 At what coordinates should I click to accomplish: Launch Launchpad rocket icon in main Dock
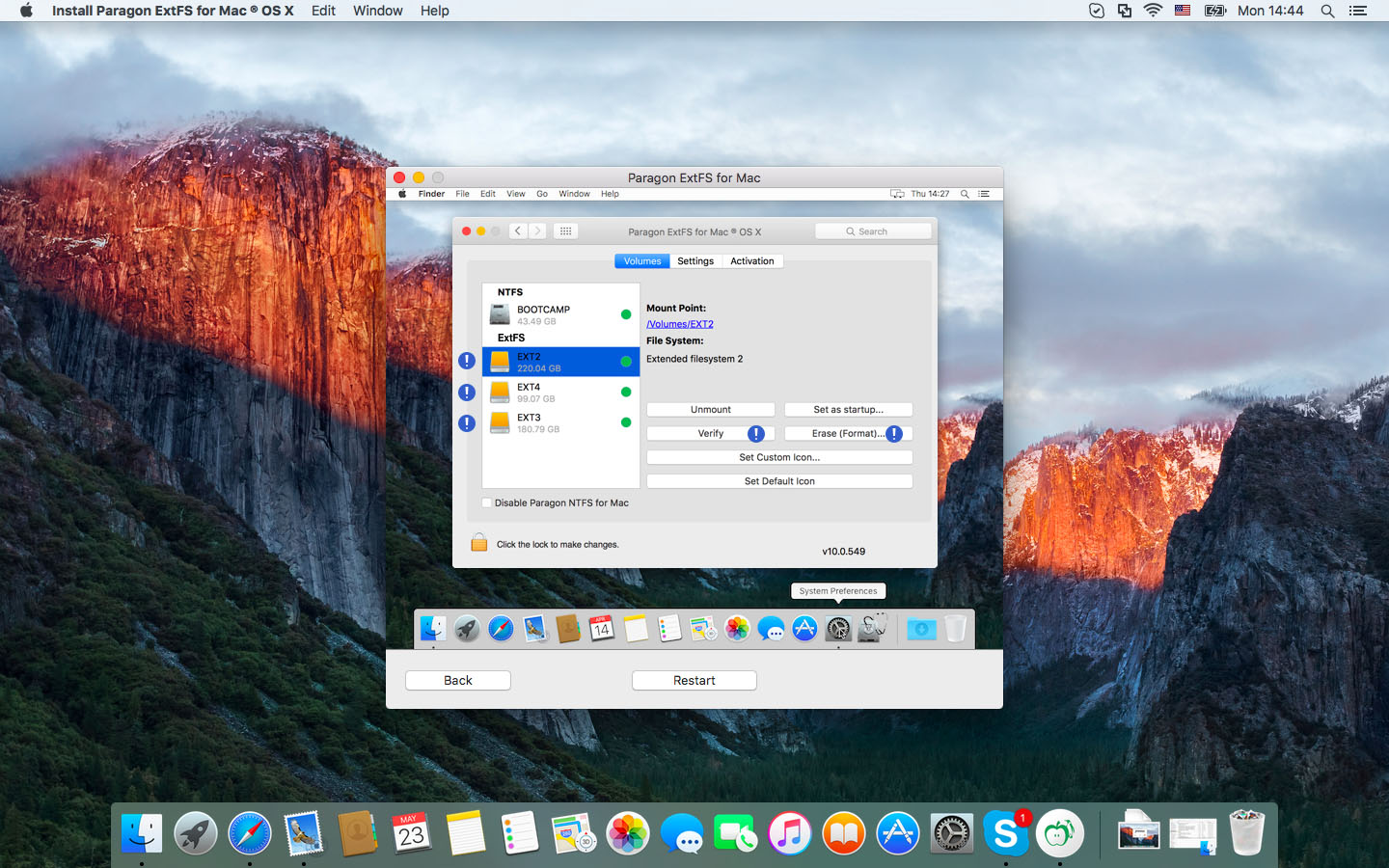click(196, 832)
